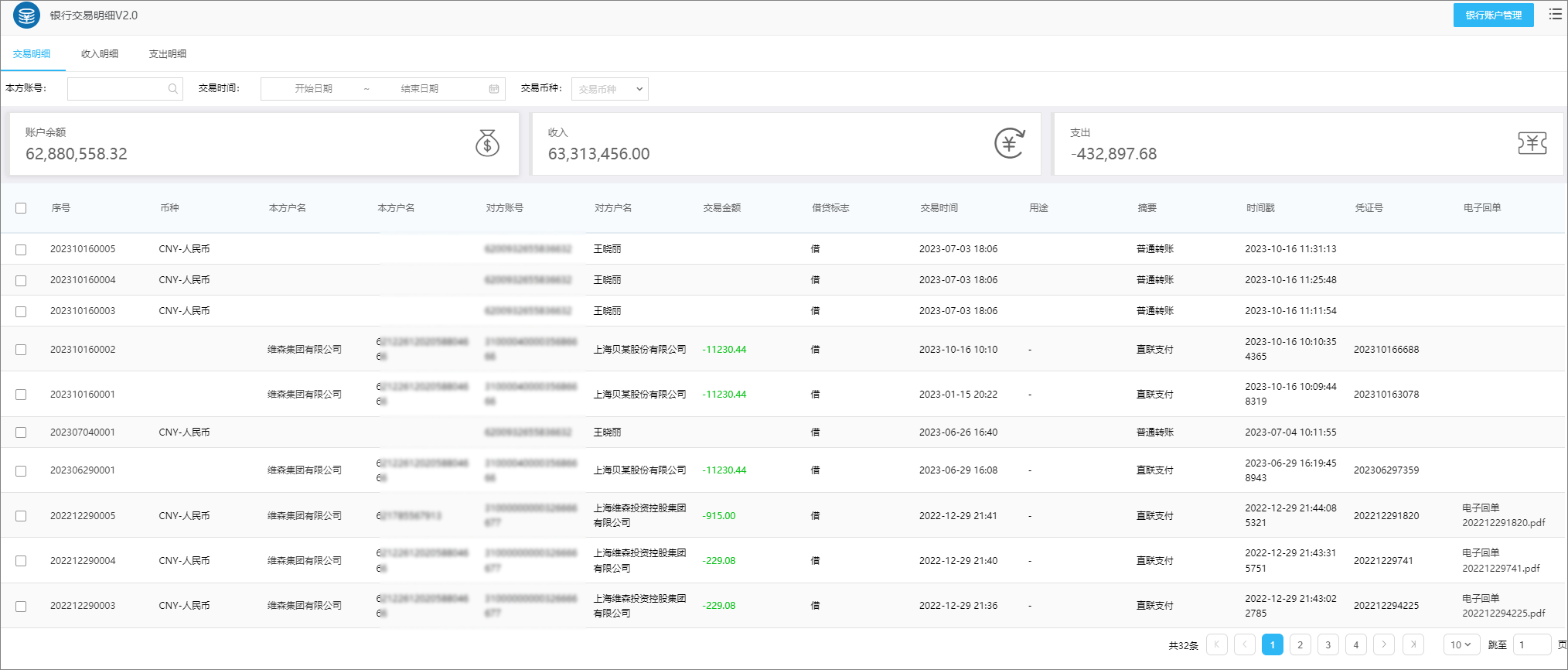Switch to 收入明细 tab
This screenshot has width=1568, height=670.
(x=100, y=54)
